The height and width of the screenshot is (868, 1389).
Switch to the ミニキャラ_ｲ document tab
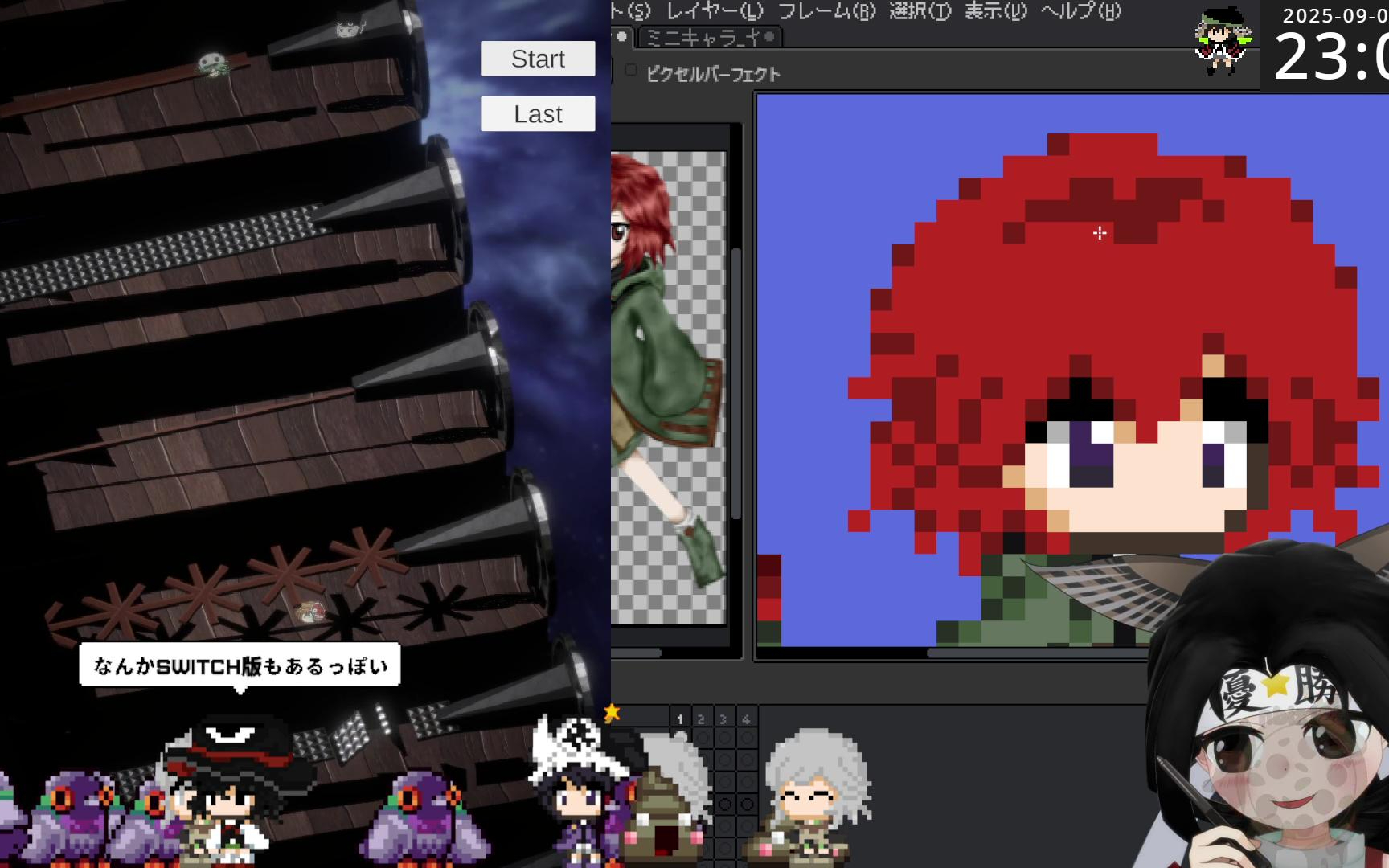(x=709, y=37)
